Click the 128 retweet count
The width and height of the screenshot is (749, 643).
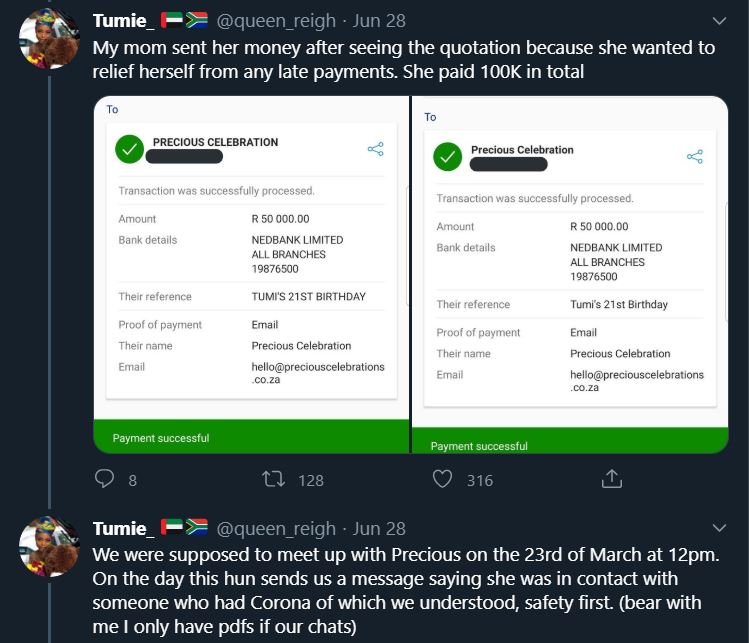311,480
